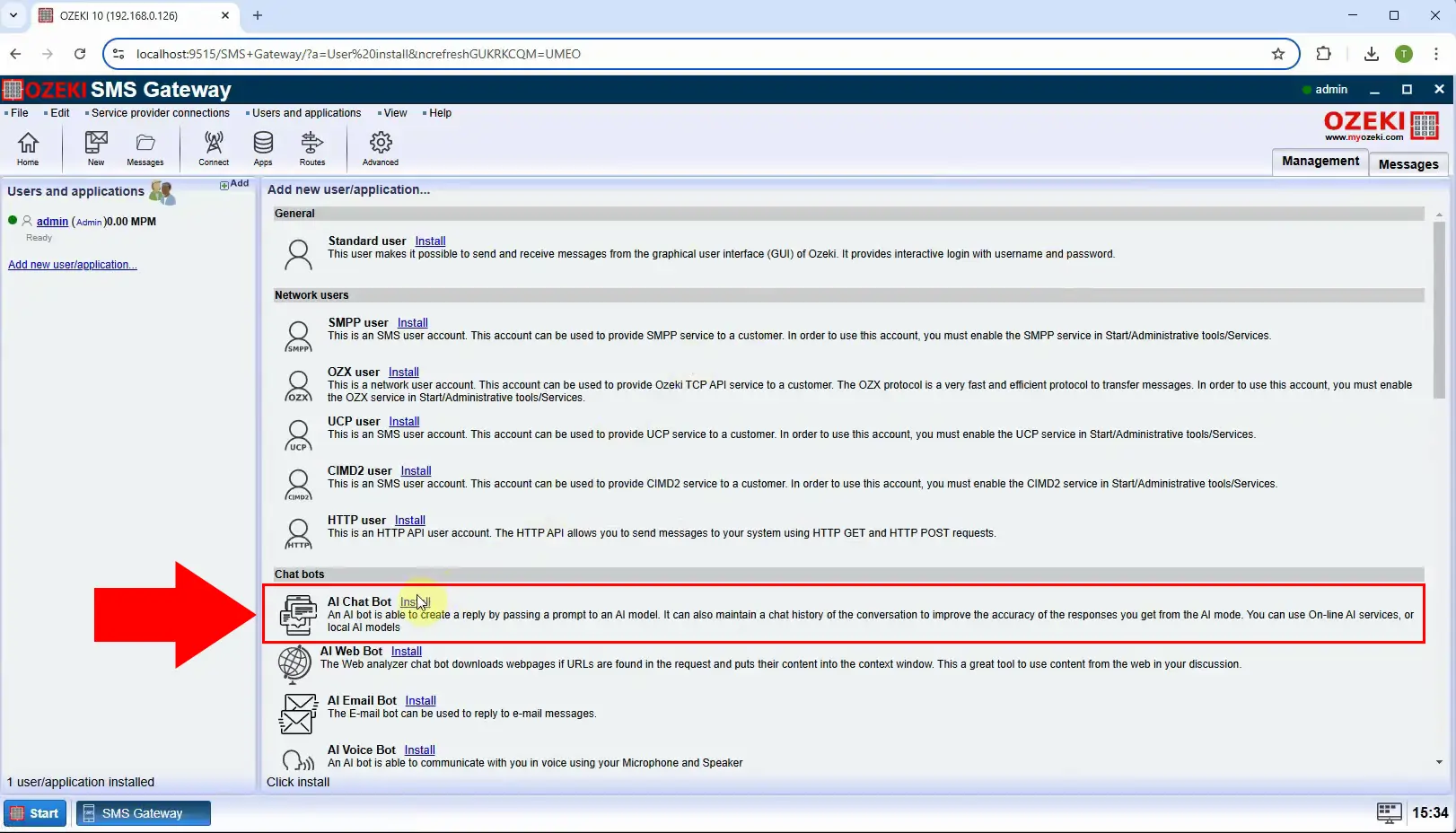Open the Home toolbar icon

coord(28,148)
